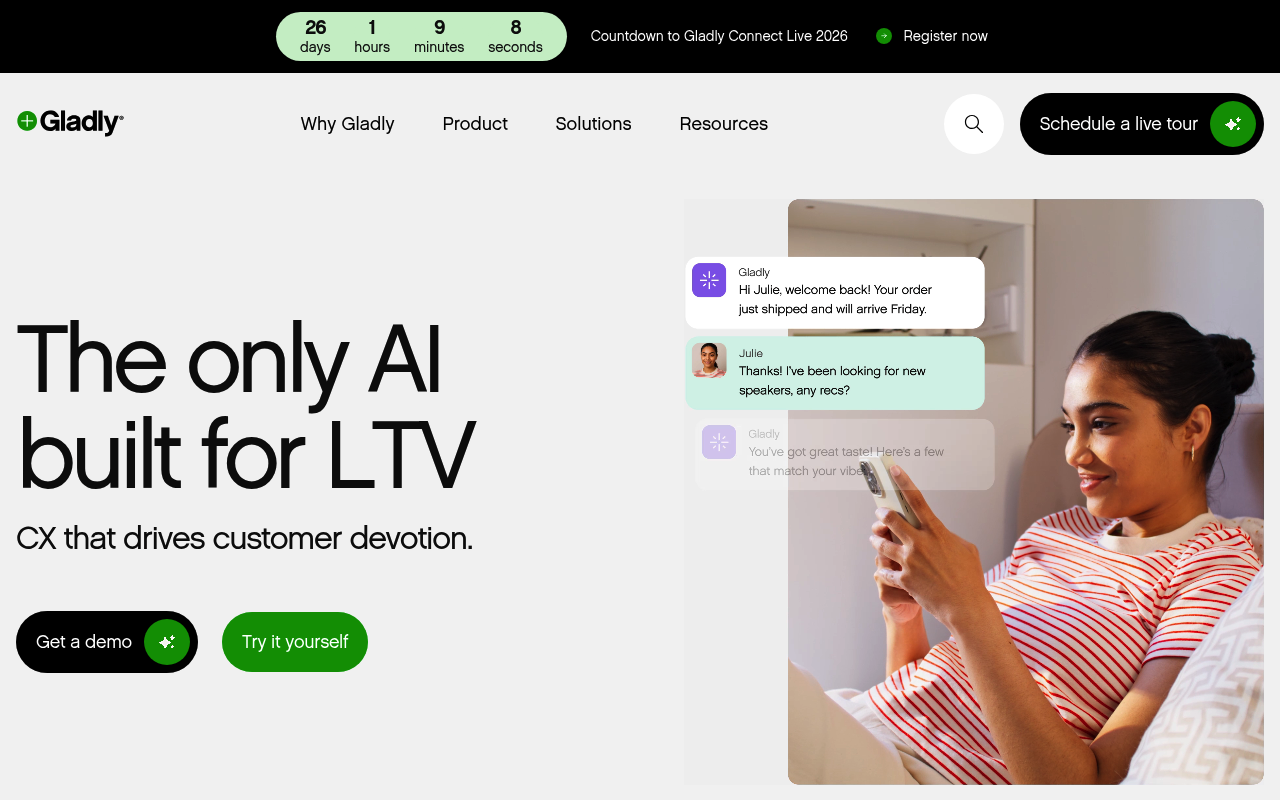Click sparkle icon on Get a demo button
This screenshot has height=800, width=1280.
(167, 642)
